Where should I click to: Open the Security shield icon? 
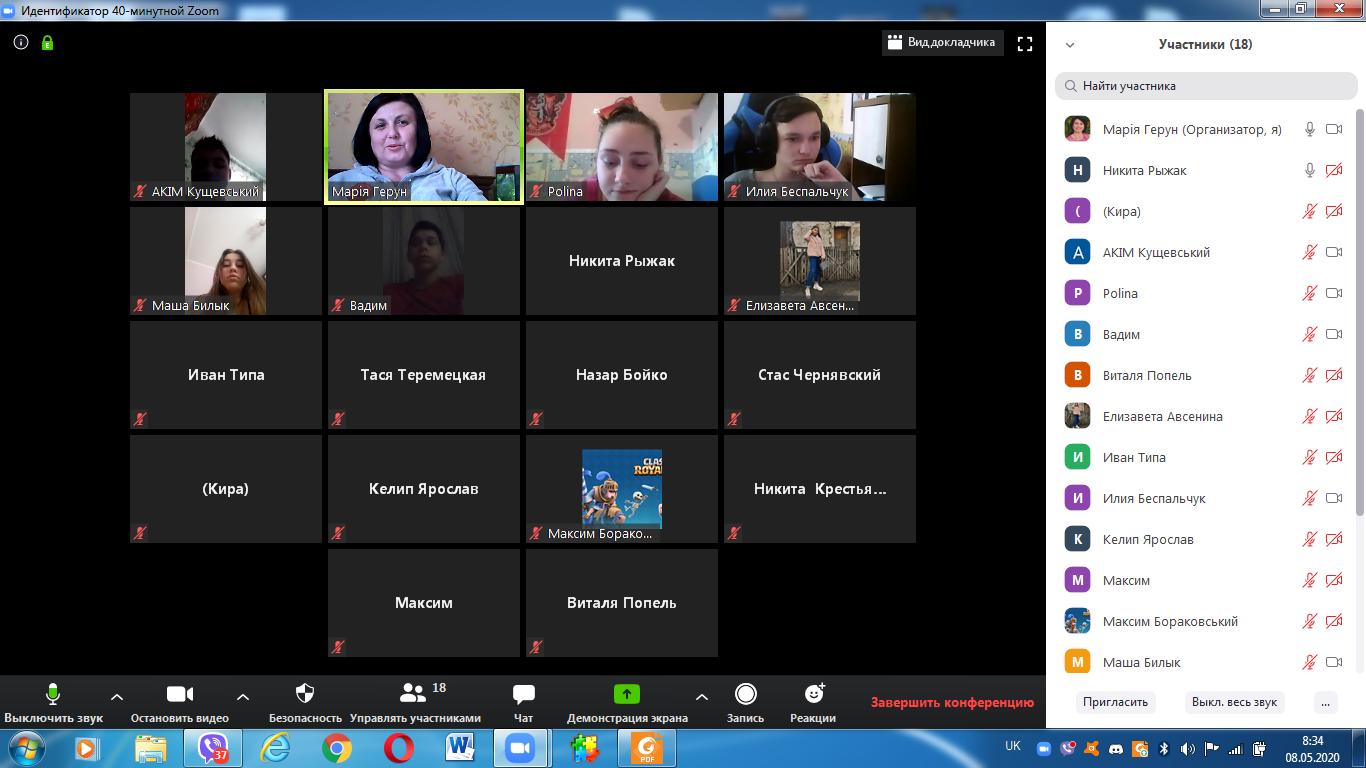click(305, 694)
